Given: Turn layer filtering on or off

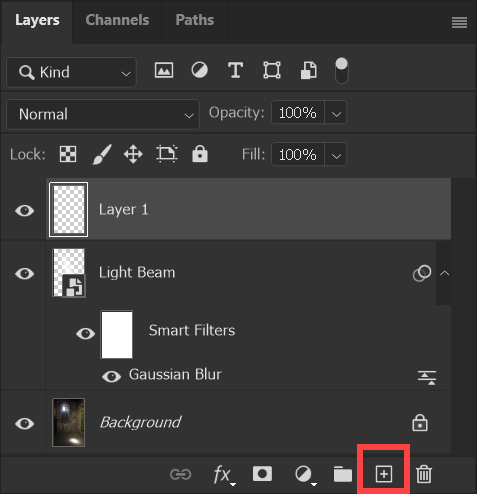Looking at the screenshot, I should (x=341, y=70).
